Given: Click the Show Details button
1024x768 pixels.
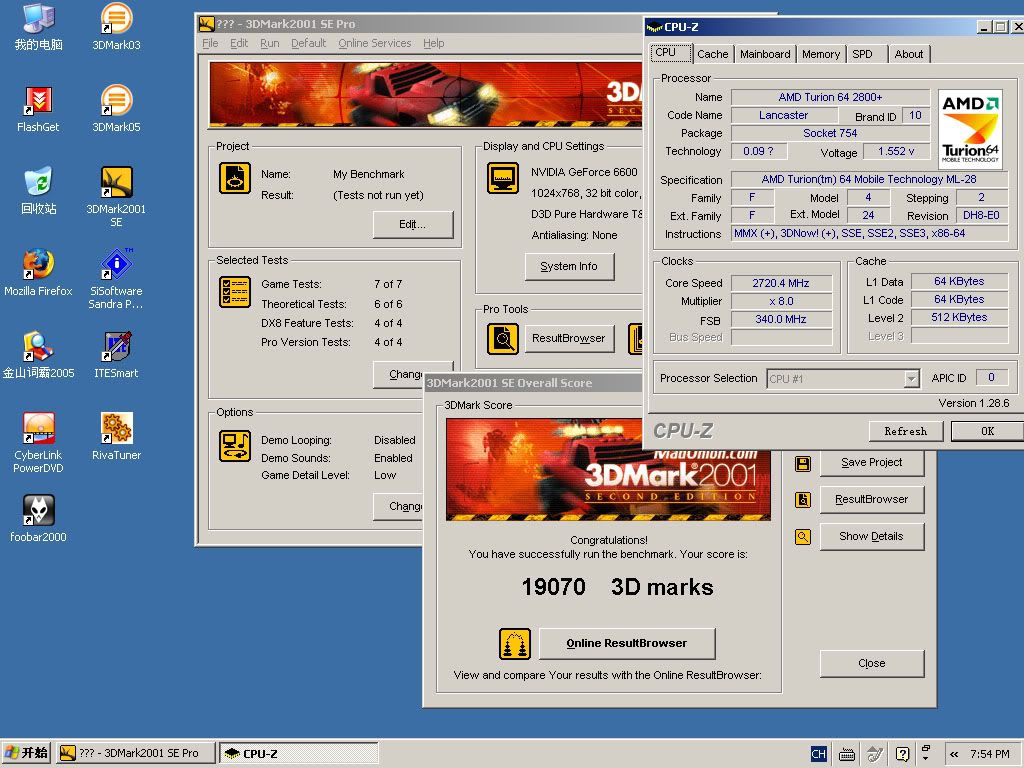Looking at the screenshot, I should pyautogui.click(x=872, y=537).
